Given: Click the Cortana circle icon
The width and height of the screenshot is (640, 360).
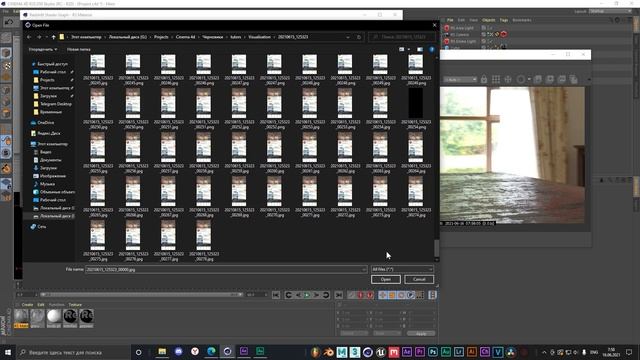Looking at the screenshot, I should click(x=138, y=352).
